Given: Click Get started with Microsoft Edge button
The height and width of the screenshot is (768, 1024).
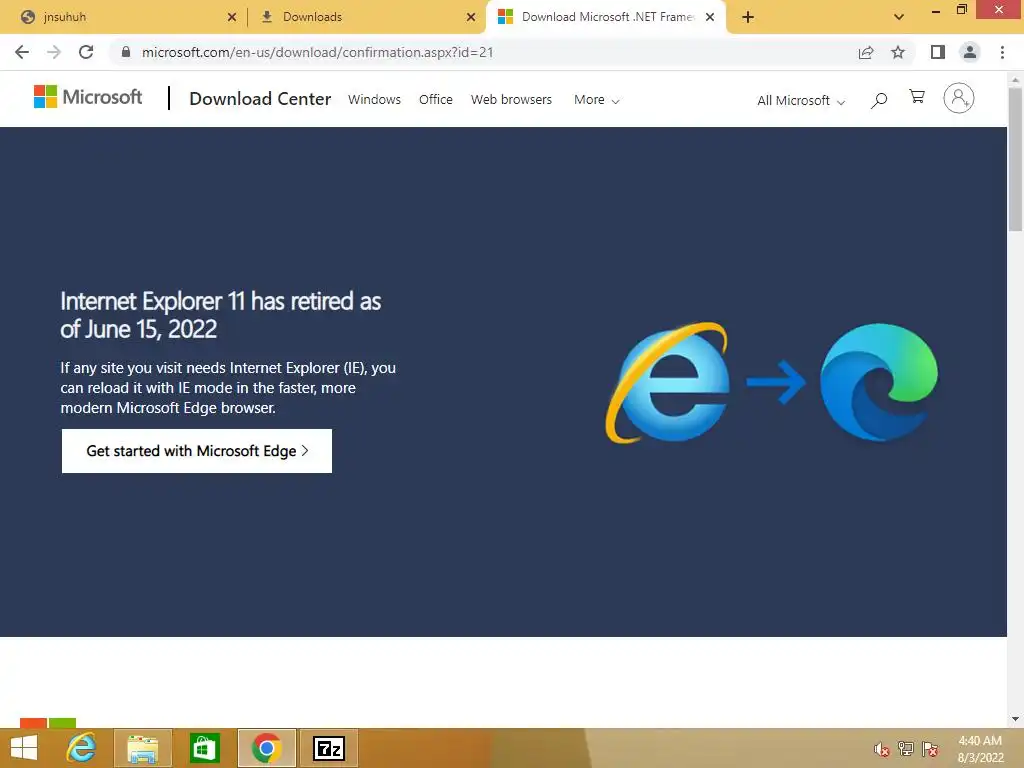Looking at the screenshot, I should (197, 451).
